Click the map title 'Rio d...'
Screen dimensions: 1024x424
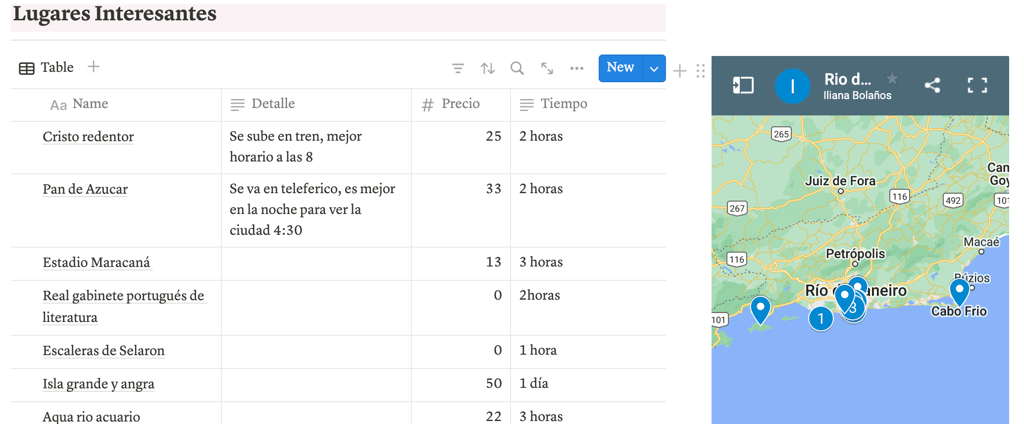[x=848, y=79]
